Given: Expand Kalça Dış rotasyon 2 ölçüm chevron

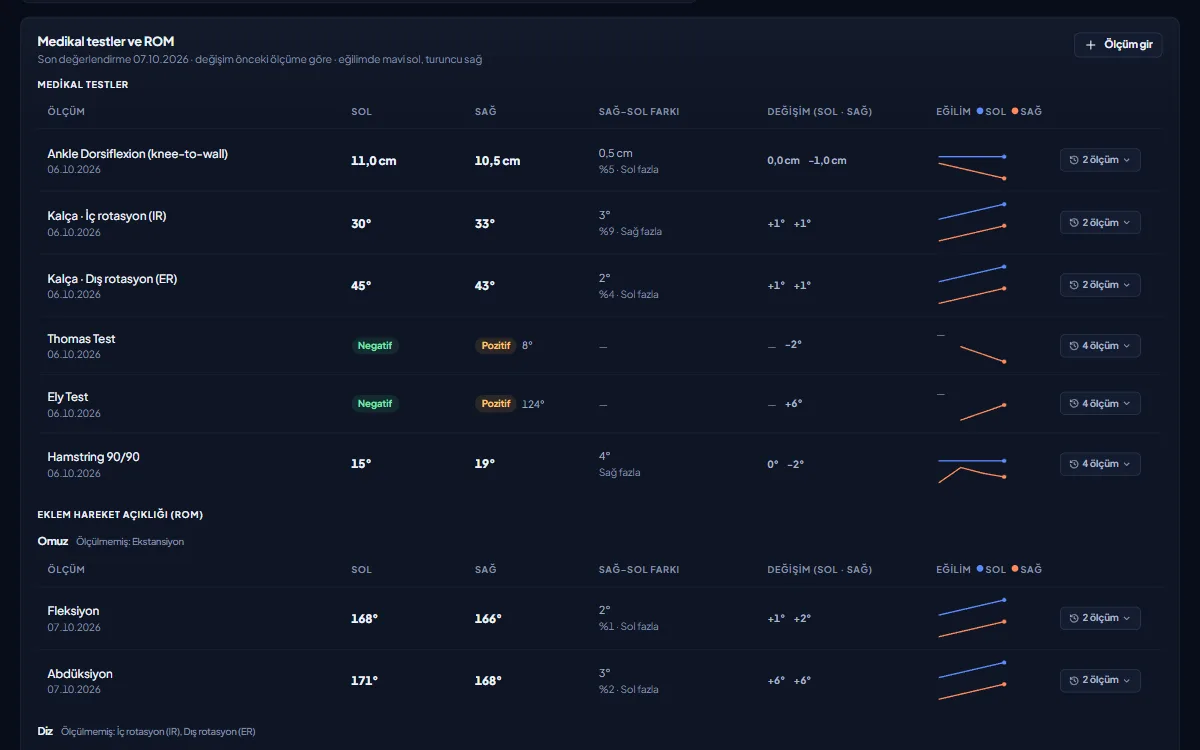Looking at the screenshot, I should 1127,285.
